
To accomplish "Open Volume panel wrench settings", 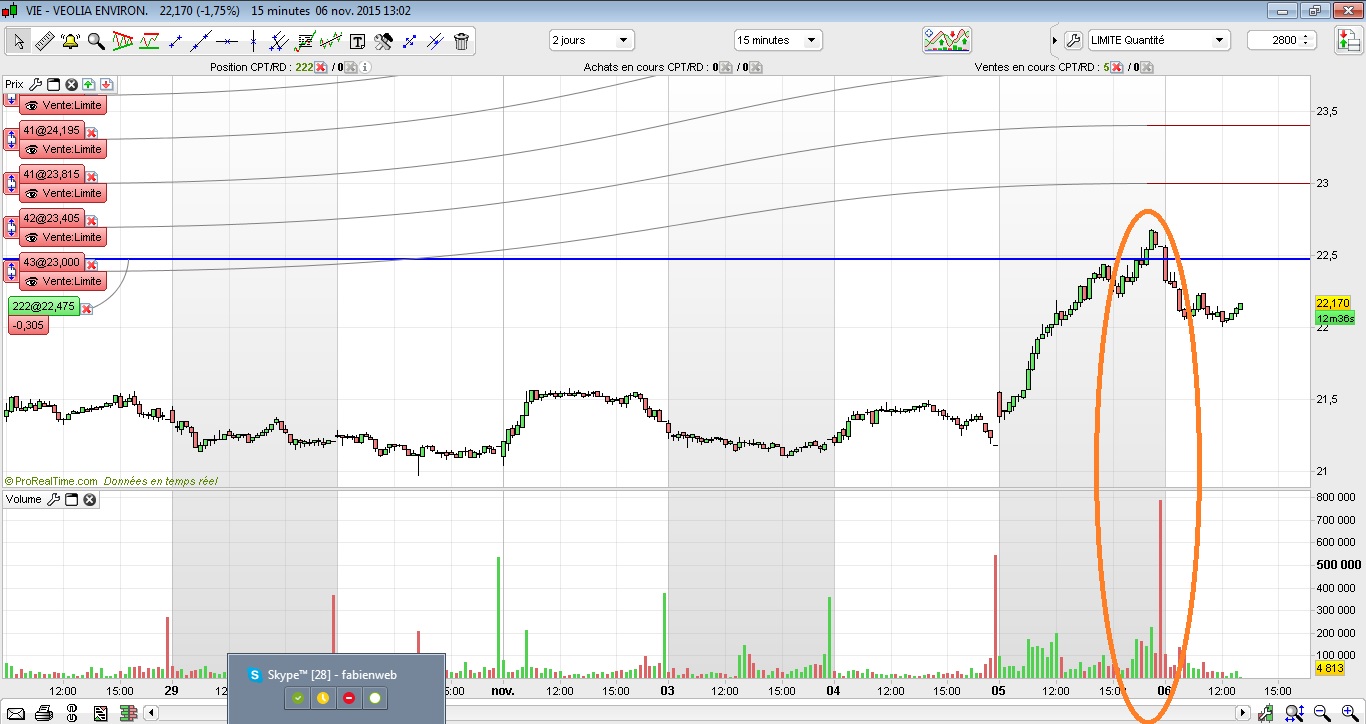I will [54, 499].
